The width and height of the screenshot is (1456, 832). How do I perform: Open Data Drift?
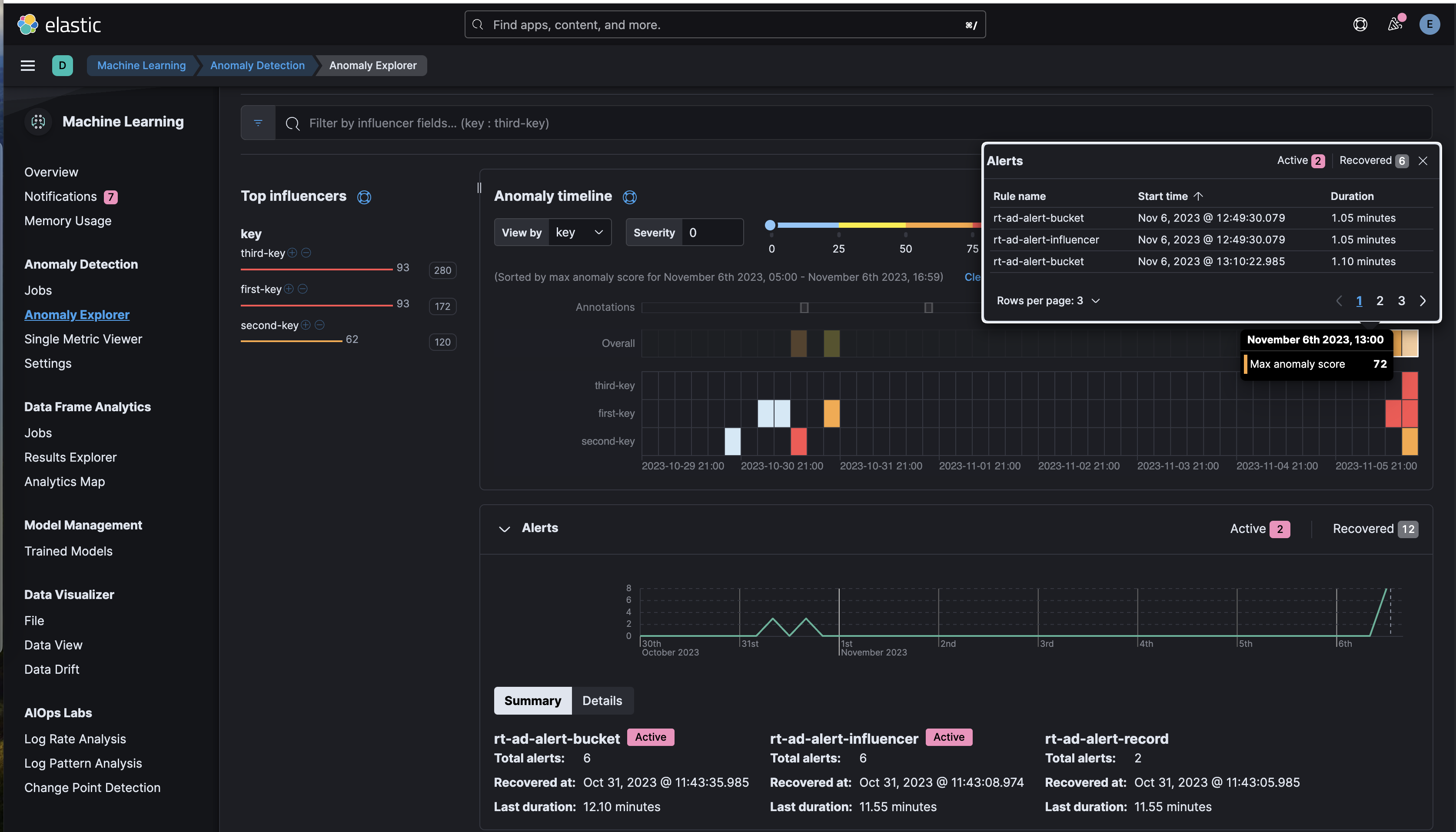pyautogui.click(x=52, y=669)
